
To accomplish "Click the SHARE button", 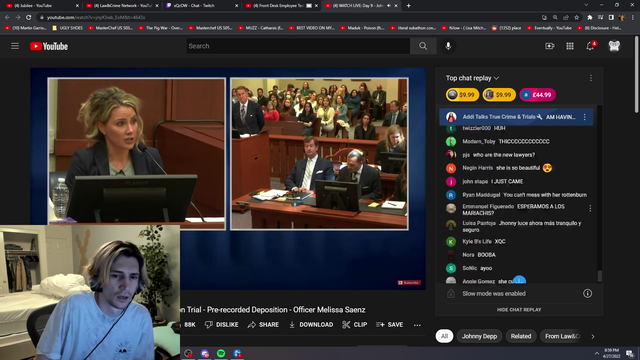I will [263, 325].
